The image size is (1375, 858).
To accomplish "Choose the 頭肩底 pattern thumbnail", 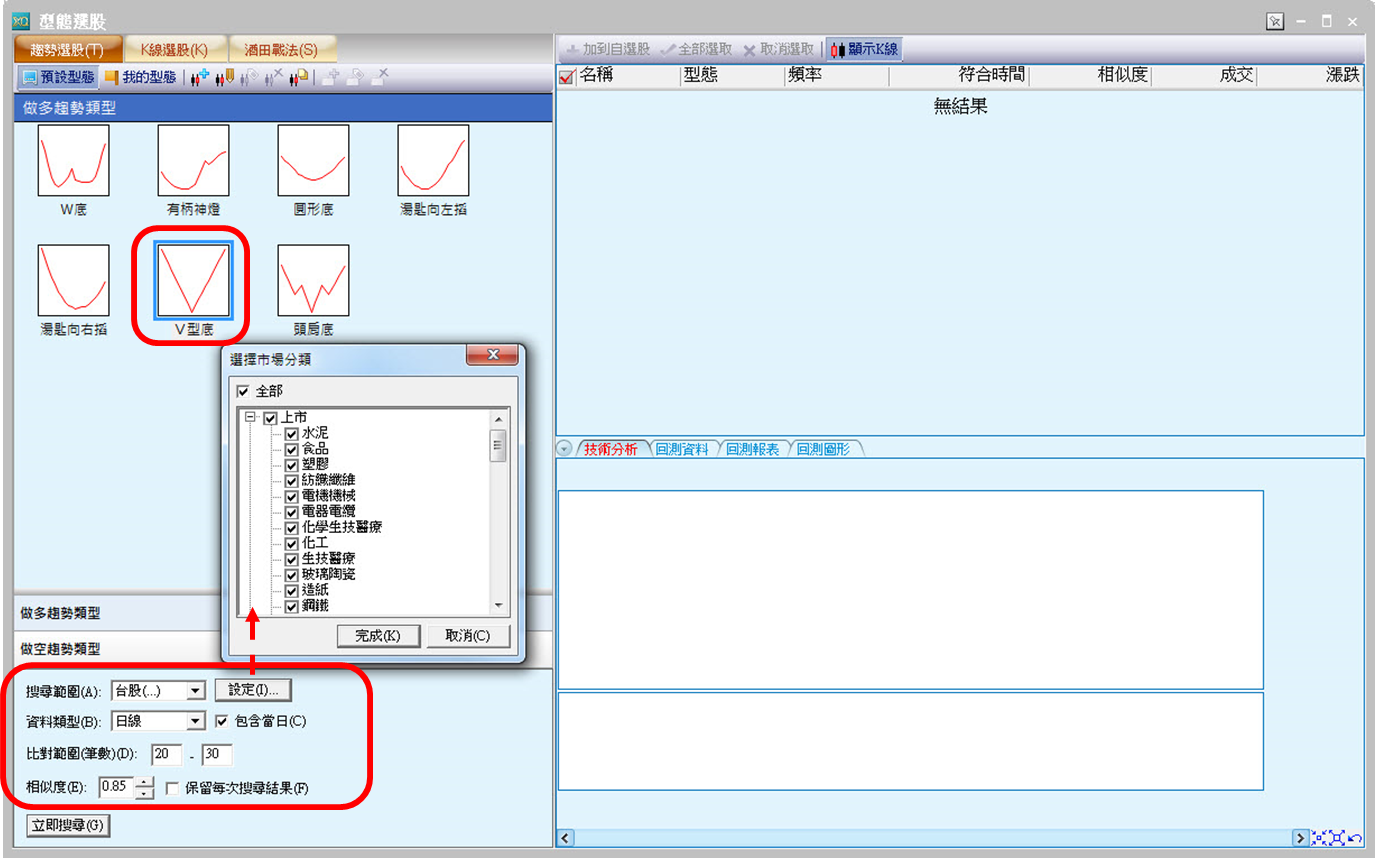I will pyautogui.click(x=313, y=281).
